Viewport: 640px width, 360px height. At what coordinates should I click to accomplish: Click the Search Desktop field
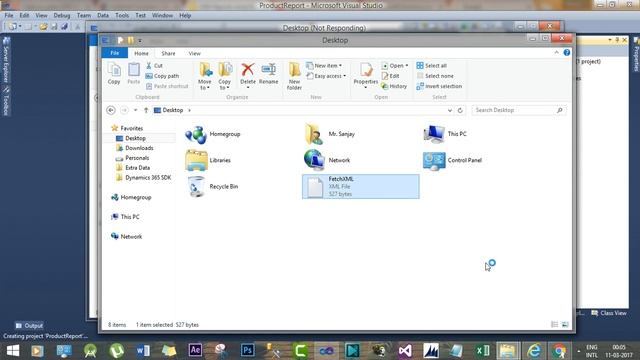pos(519,110)
